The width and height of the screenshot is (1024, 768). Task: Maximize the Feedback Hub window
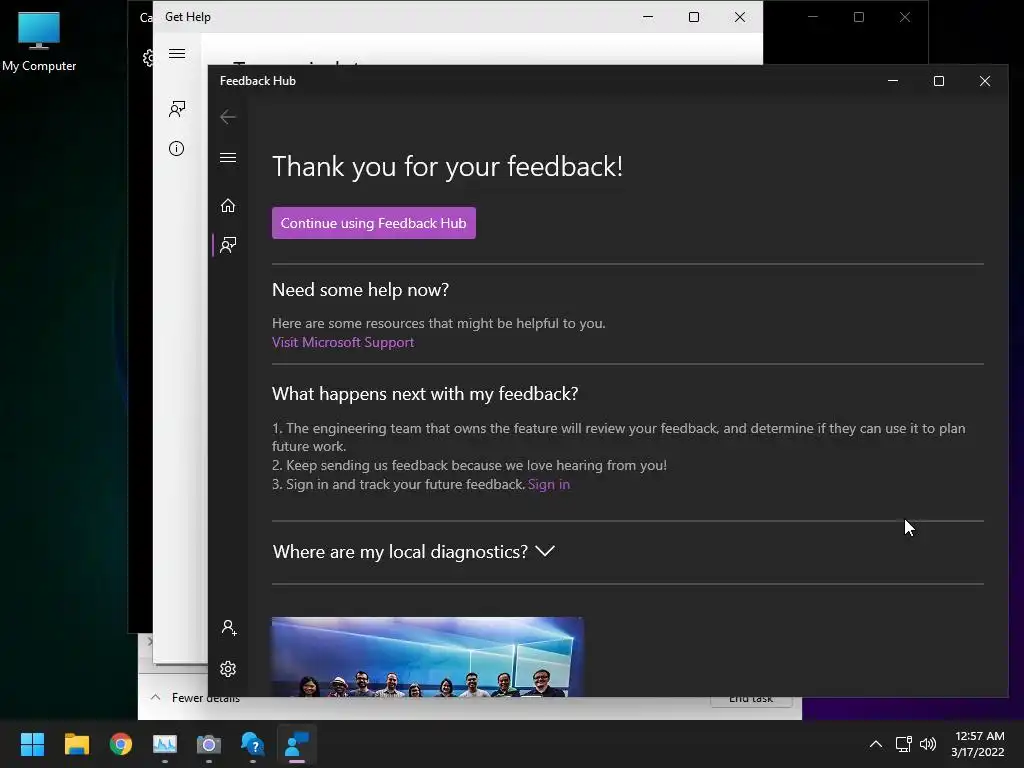pos(938,81)
